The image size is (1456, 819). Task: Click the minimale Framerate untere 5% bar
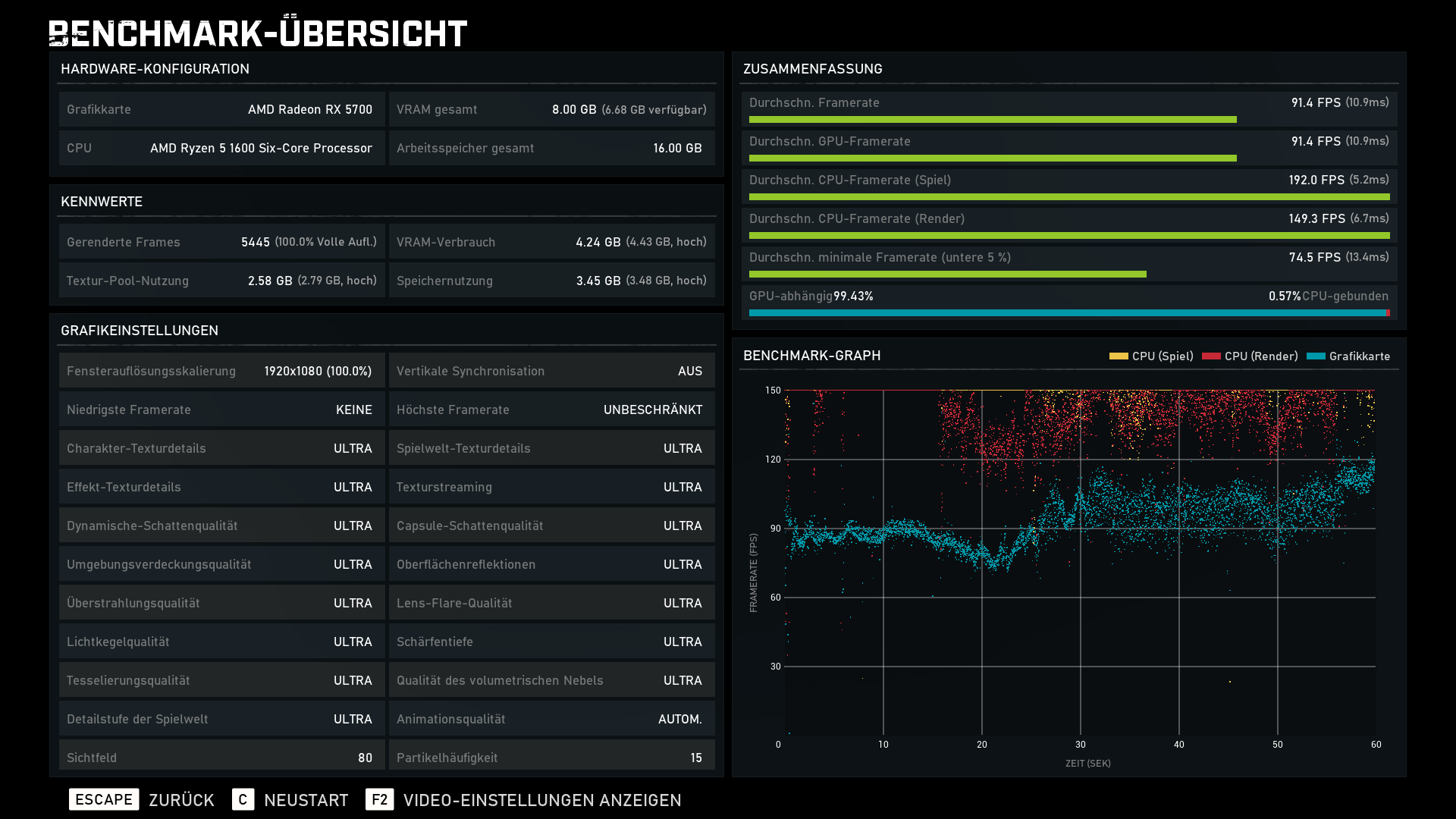[x=947, y=275]
